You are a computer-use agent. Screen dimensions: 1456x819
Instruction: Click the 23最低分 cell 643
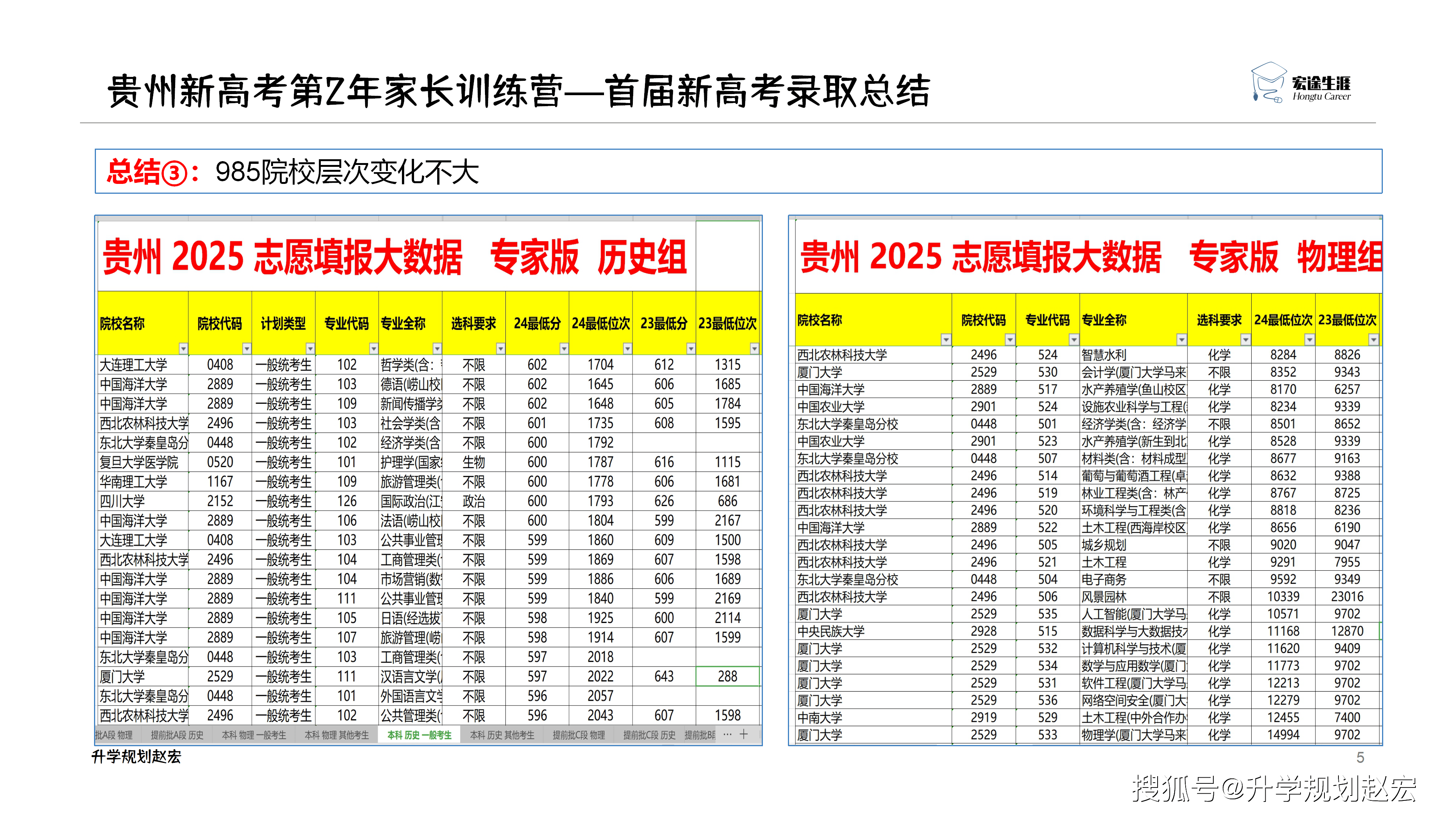(x=664, y=676)
